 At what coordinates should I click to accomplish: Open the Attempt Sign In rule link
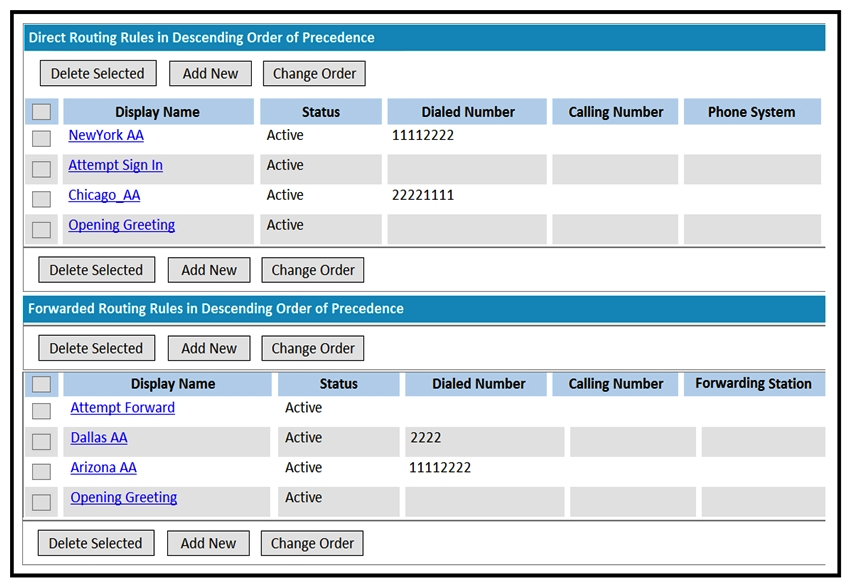pyautogui.click(x=115, y=165)
